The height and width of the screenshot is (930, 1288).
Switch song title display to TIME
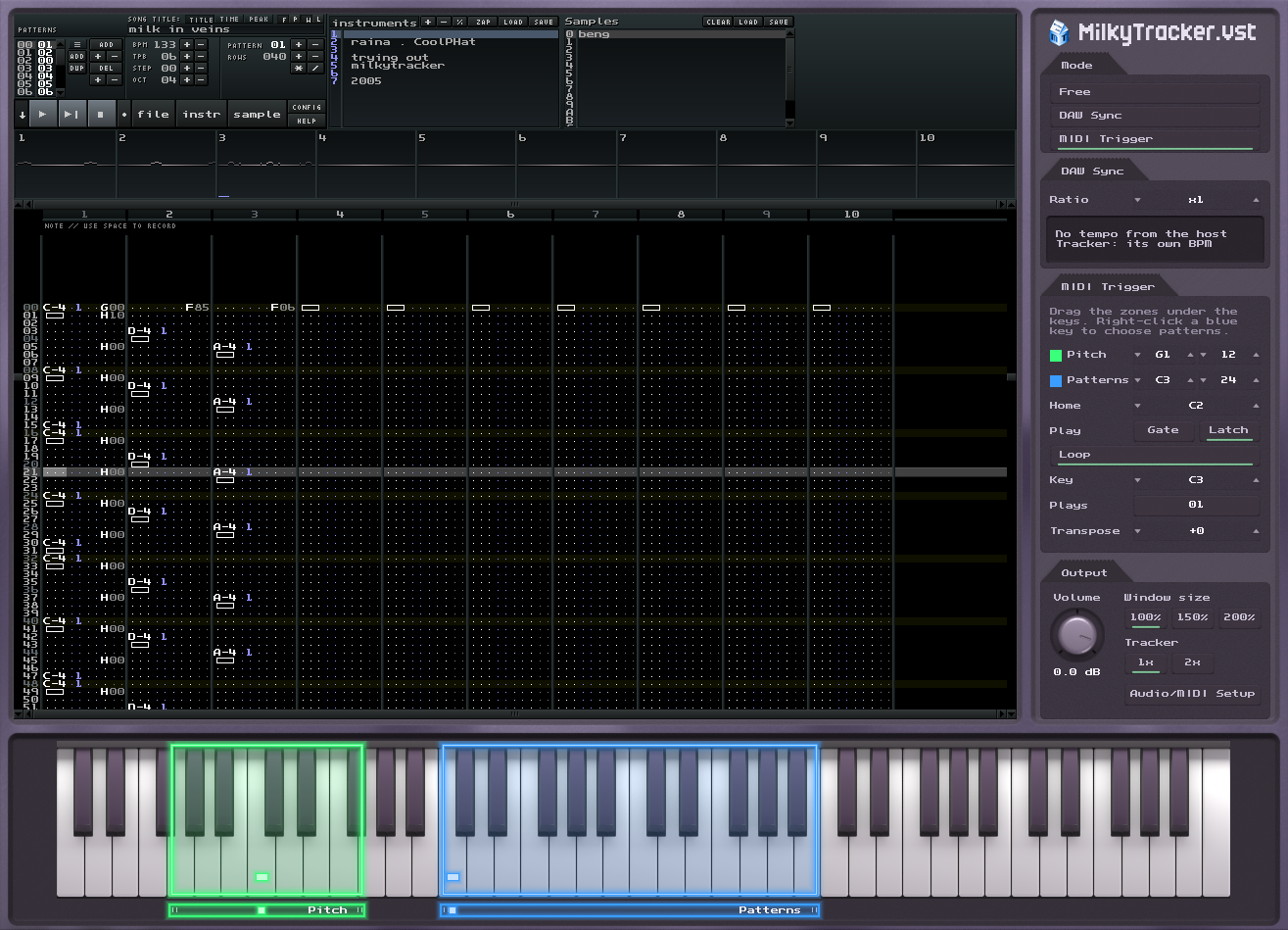[x=229, y=19]
